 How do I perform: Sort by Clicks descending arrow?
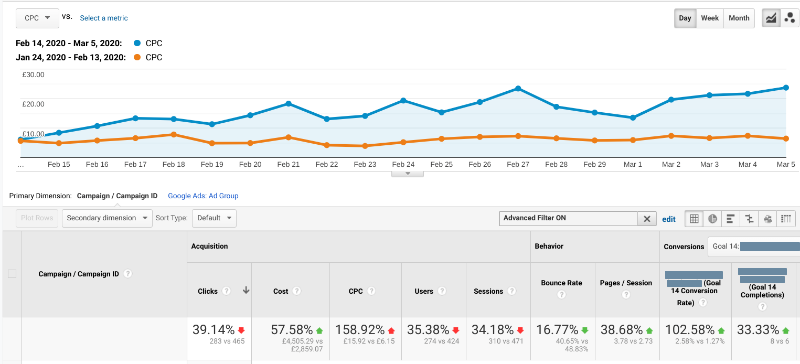point(245,290)
